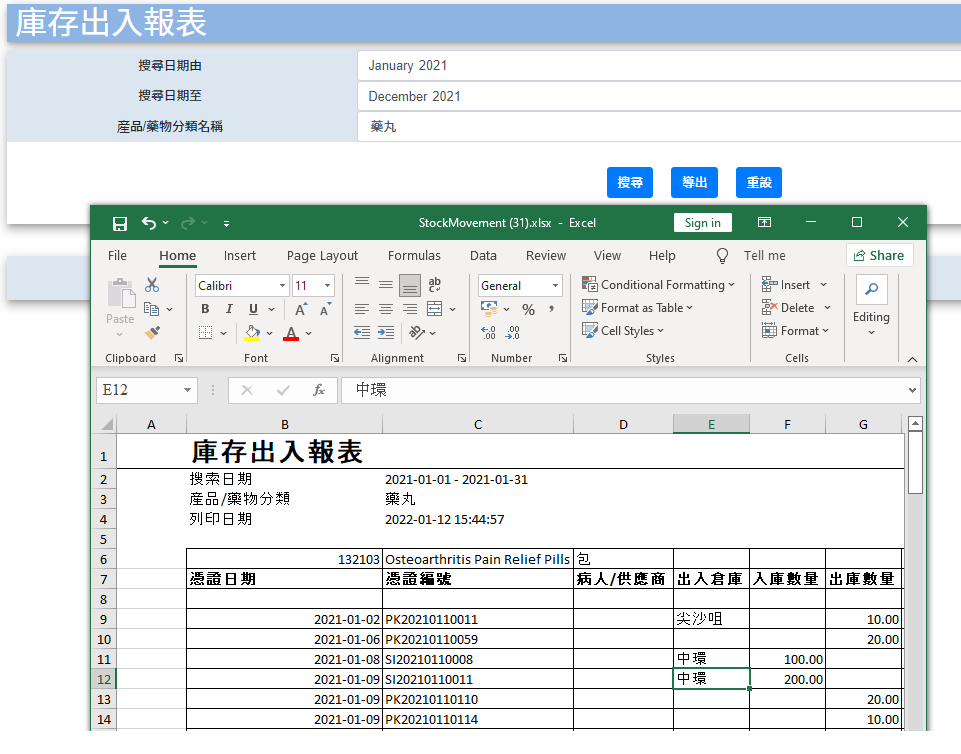Click the vertical scrollbar up arrow
The width and height of the screenshot is (961, 754).
click(915, 423)
